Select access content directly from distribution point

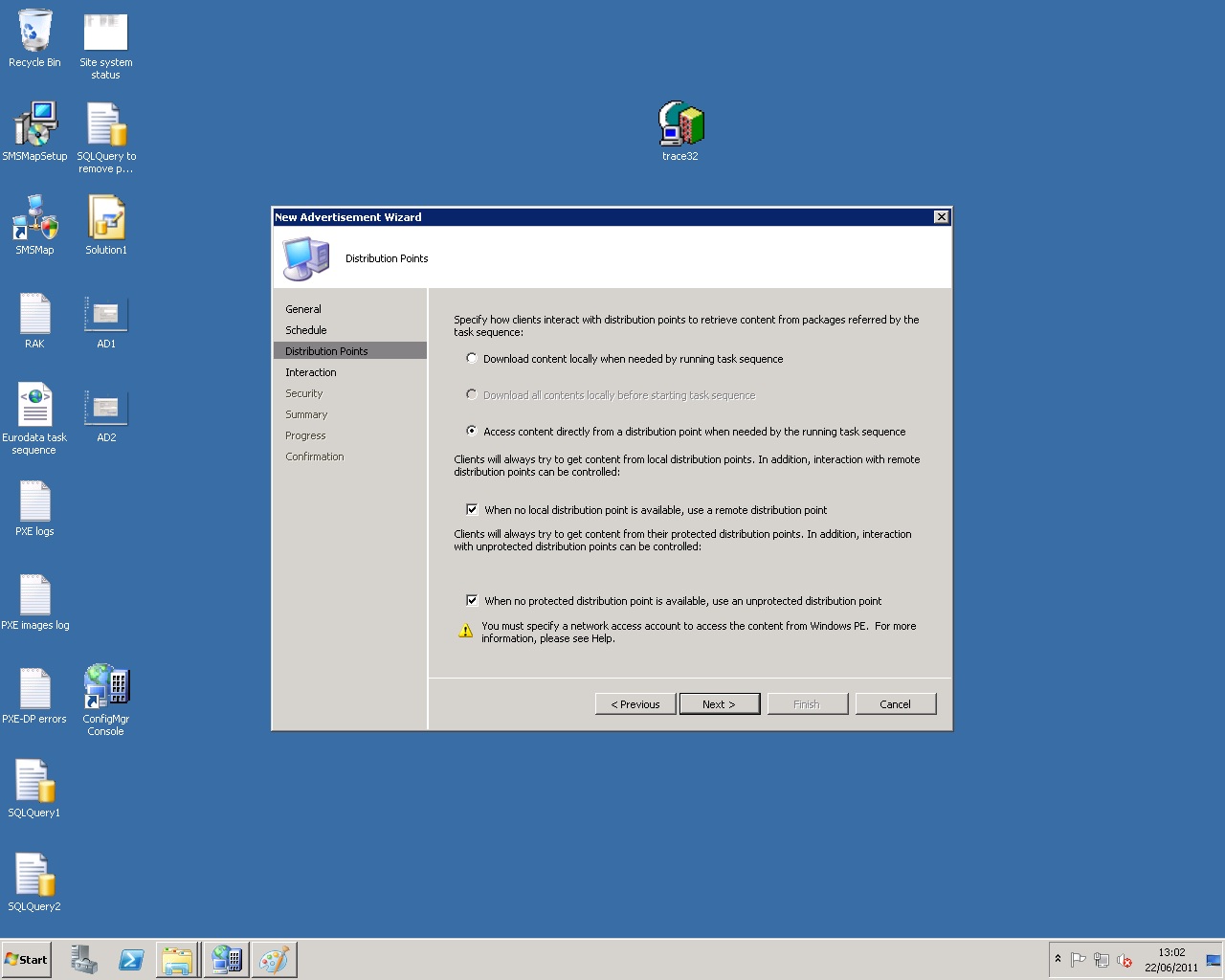(x=472, y=431)
